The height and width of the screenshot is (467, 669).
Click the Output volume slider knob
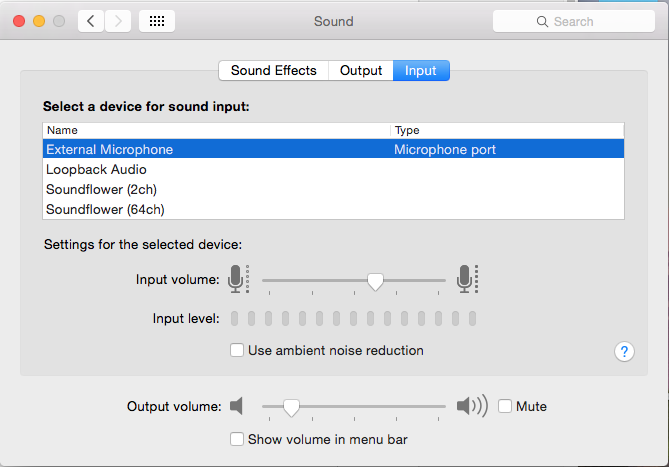point(291,407)
